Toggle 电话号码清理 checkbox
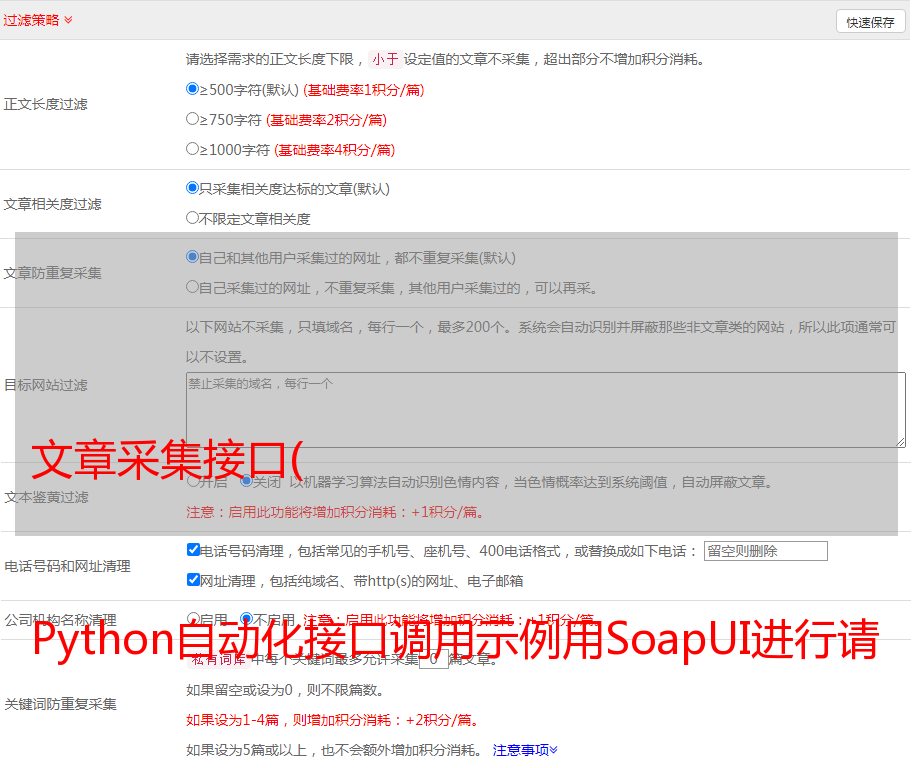The width and height of the screenshot is (912, 768). pyautogui.click(x=193, y=550)
